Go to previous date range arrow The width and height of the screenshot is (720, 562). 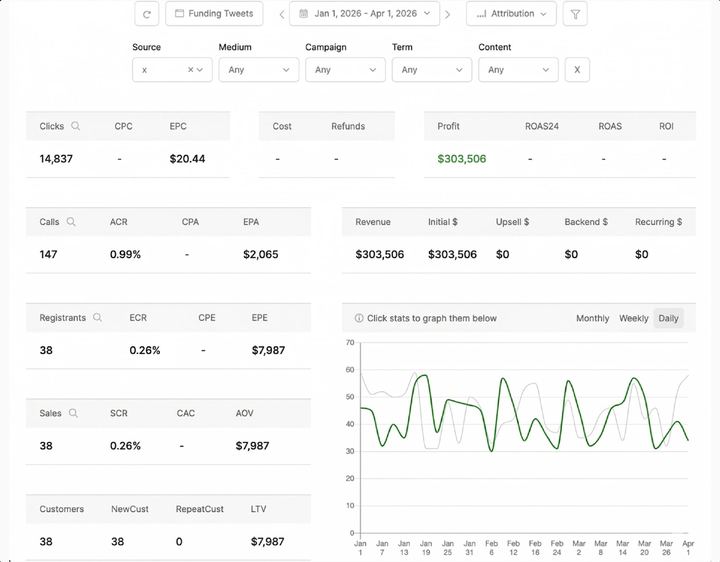[281, 14]
